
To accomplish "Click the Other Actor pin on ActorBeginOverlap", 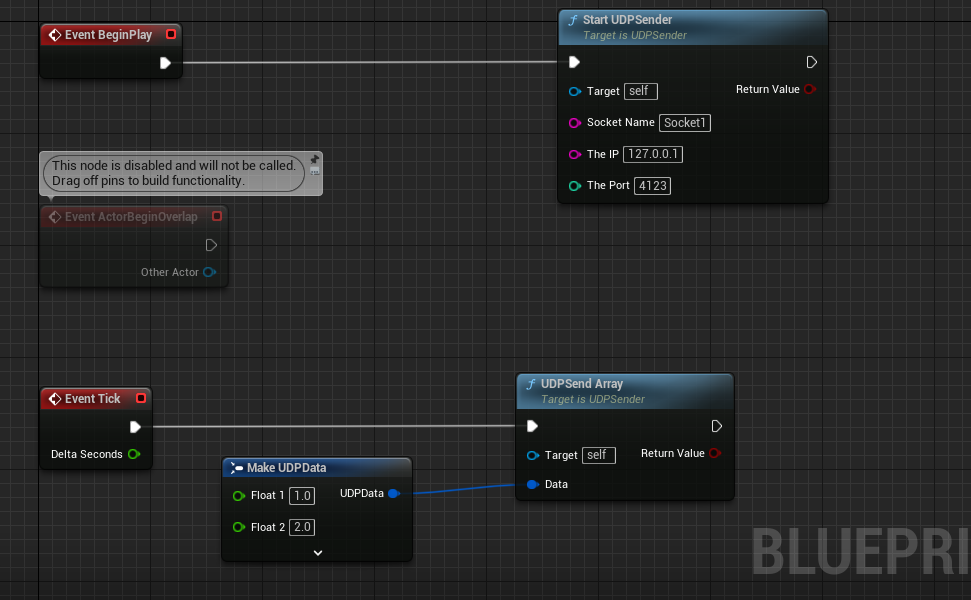I will [x=211, y=271].
